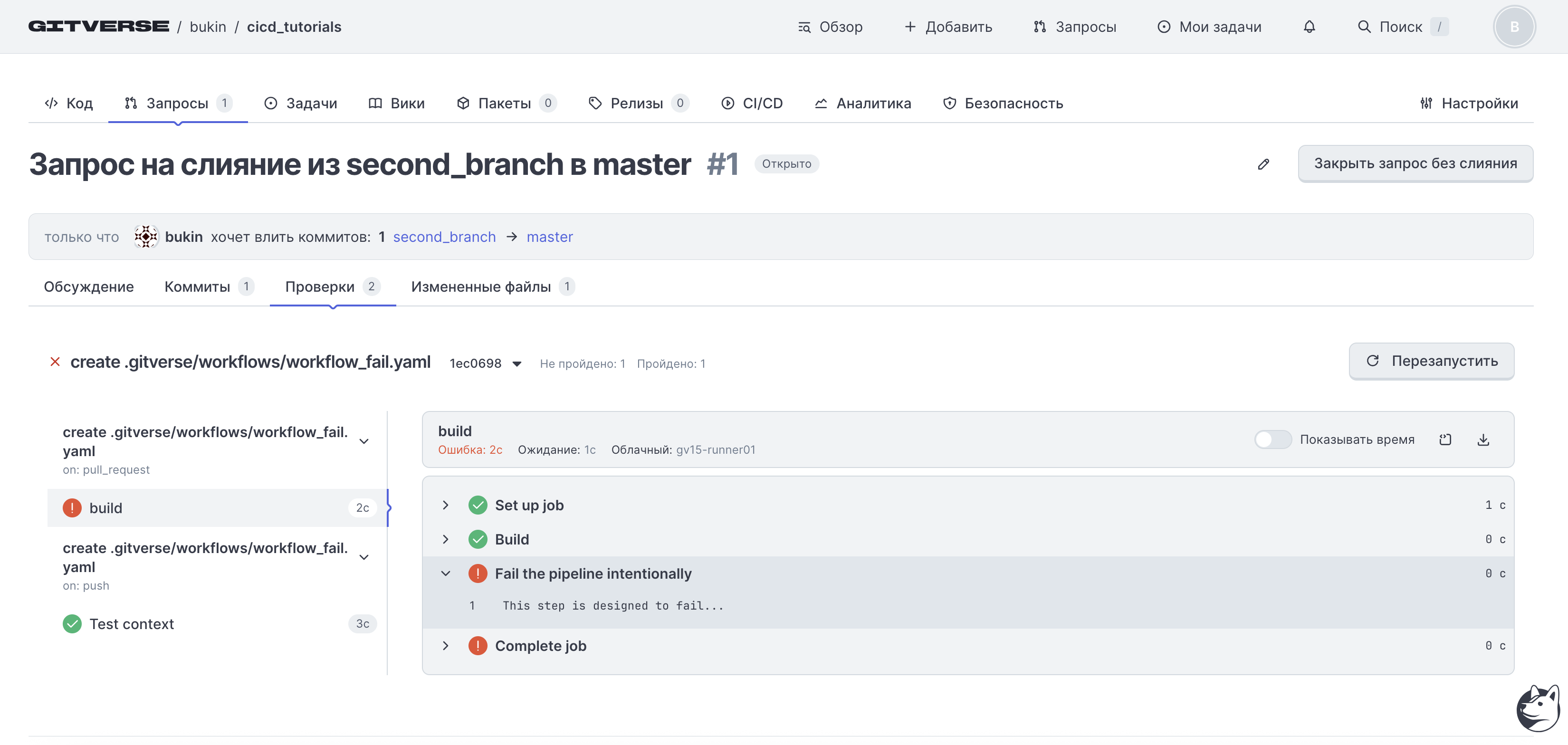Open Обзор in top navigation

830,27
